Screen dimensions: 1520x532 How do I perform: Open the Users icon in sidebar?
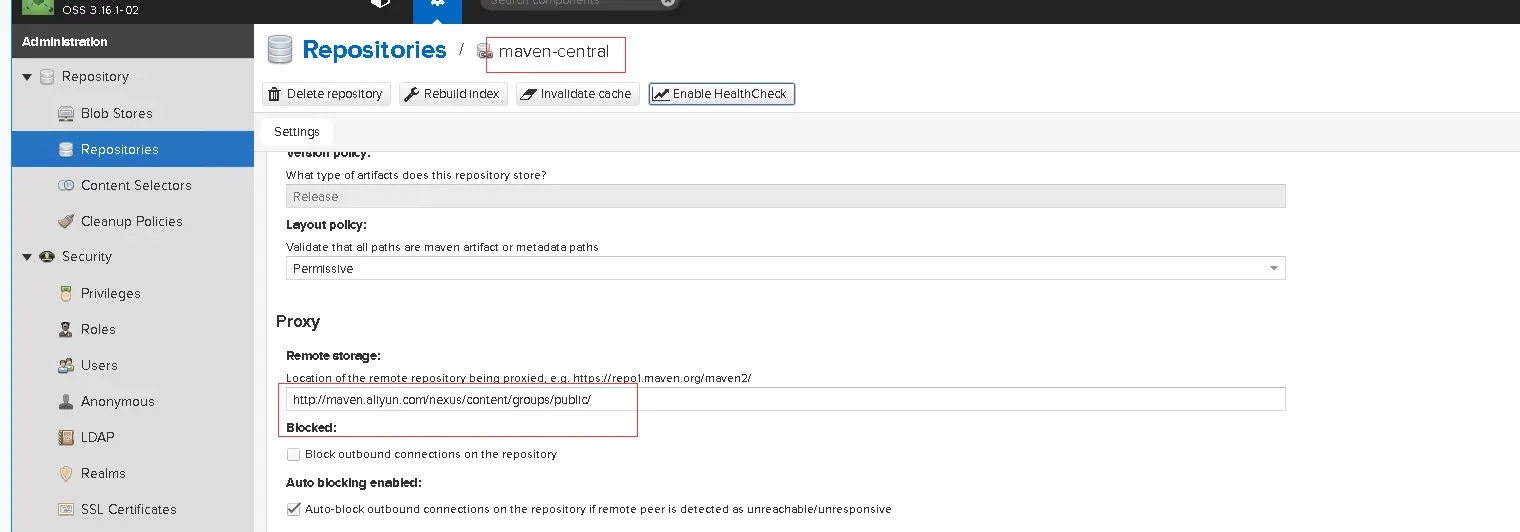66,365
